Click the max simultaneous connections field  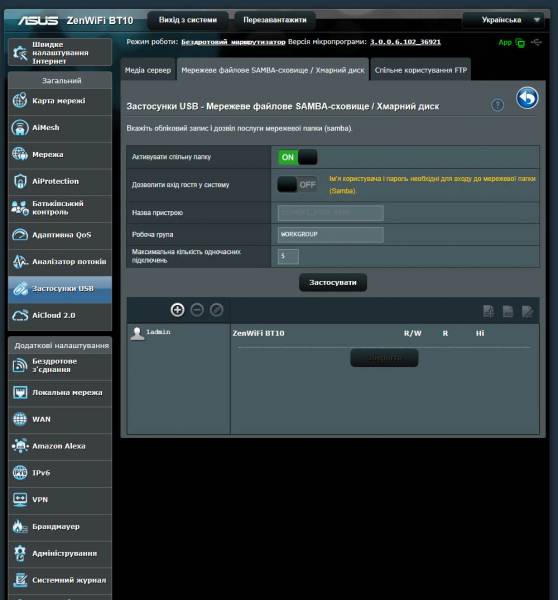(288, 256)
